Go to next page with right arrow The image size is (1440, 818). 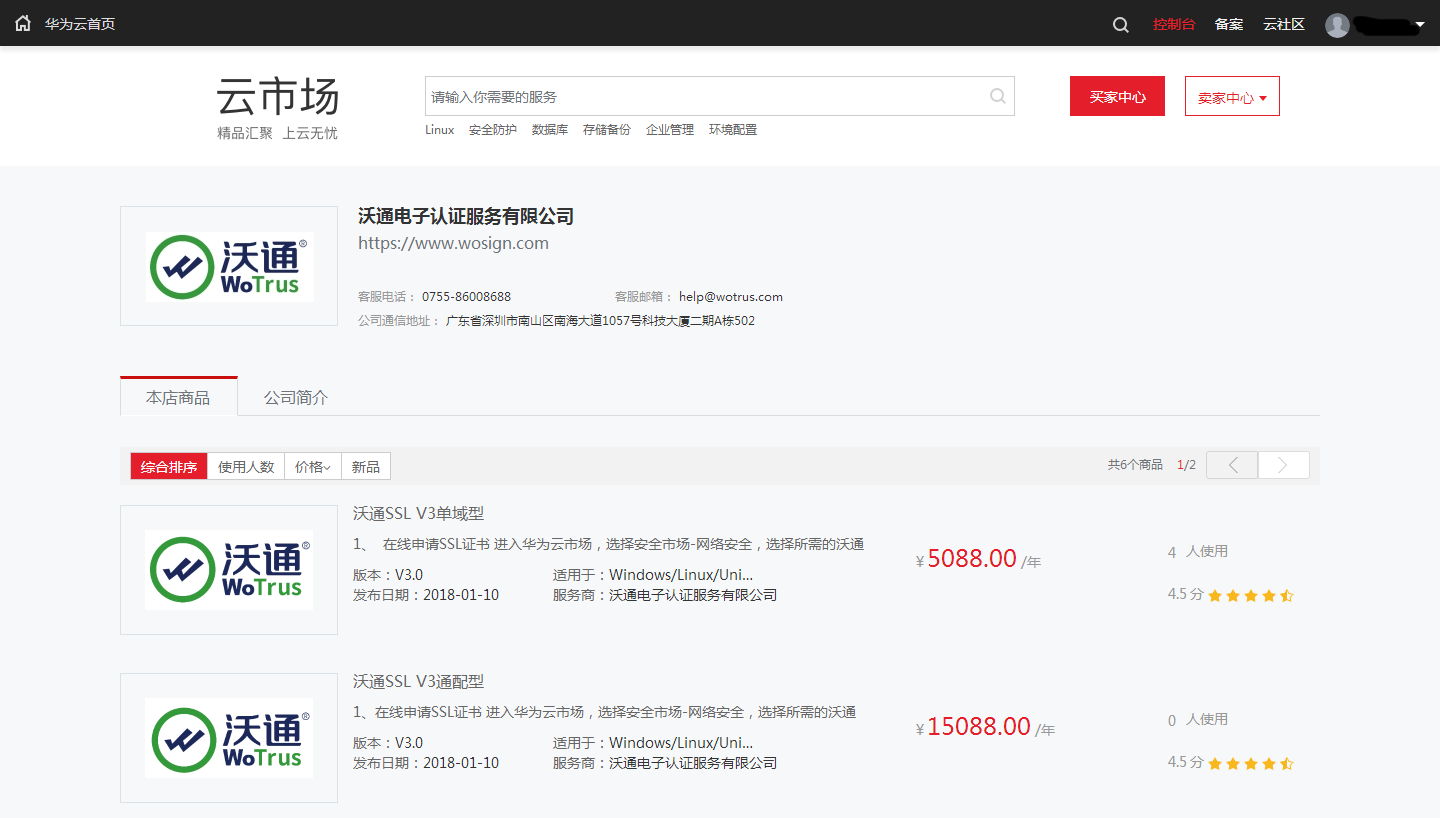point(1283,465)
